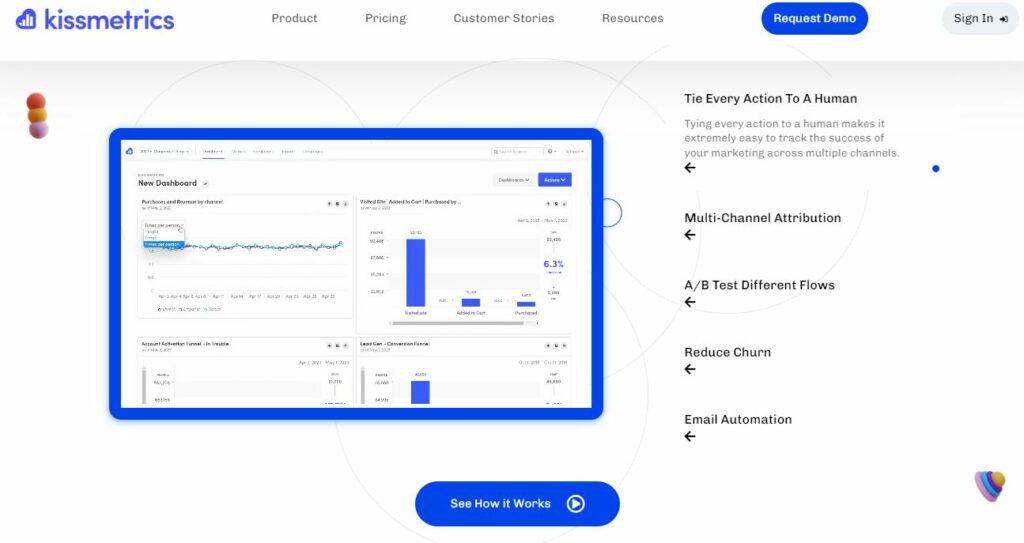The width and height of the screenshot is (1024, 543).
Task: Click the See How it Works button
Action: point(517,504)
